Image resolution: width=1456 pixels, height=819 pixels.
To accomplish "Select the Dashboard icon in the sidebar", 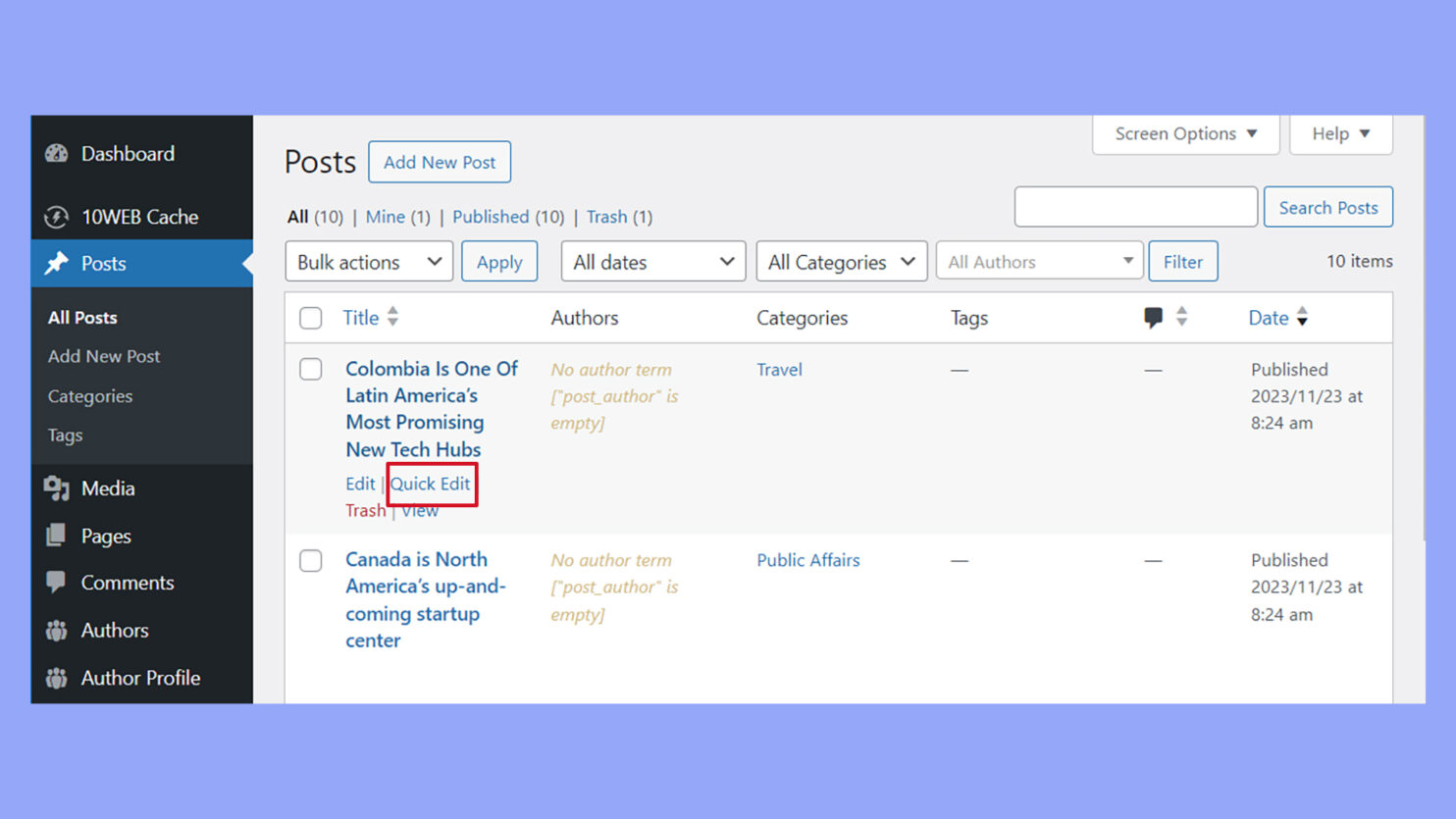I will [x=57, y=153].
